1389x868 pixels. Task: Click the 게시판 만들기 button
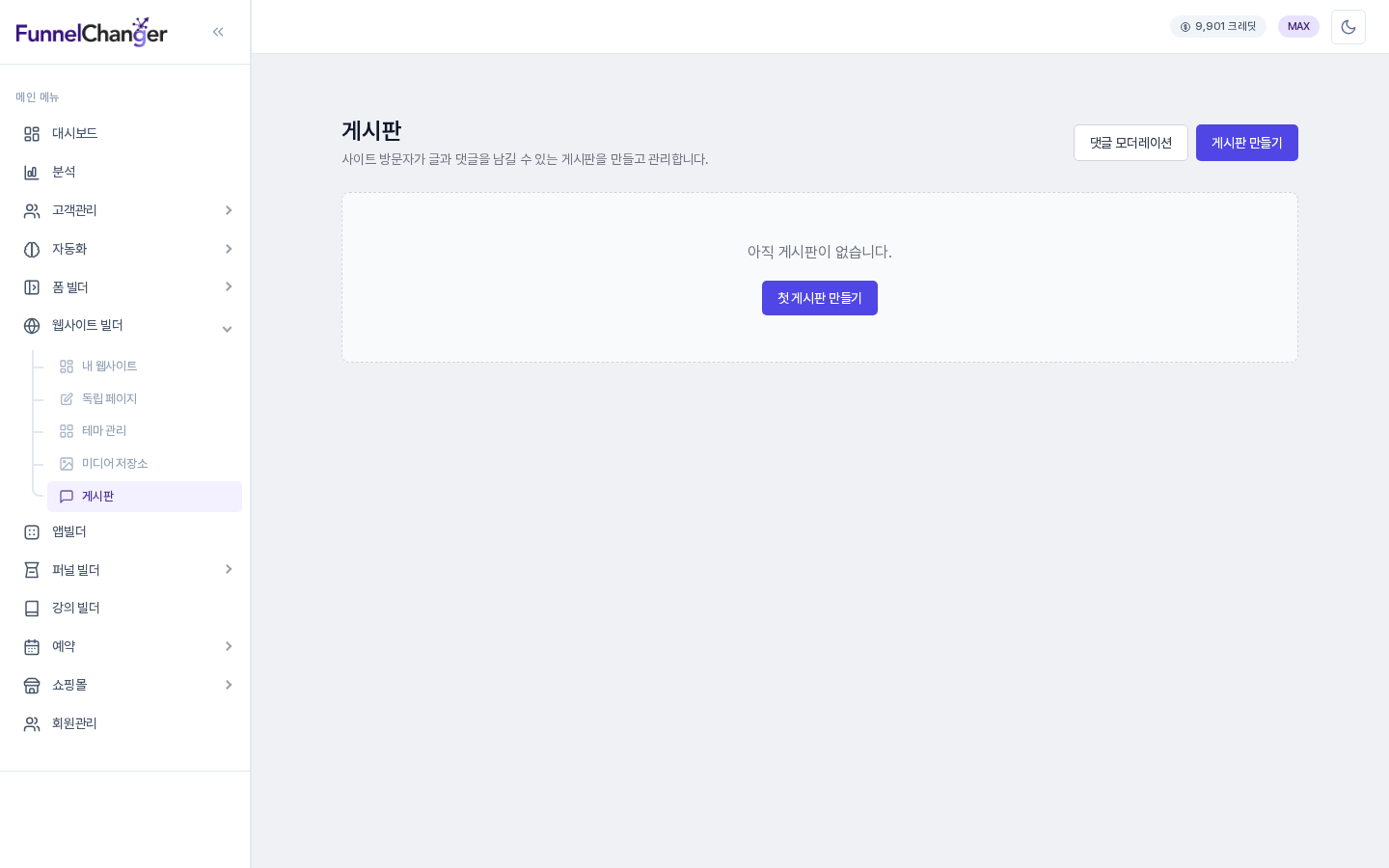tap(1247, 143)
